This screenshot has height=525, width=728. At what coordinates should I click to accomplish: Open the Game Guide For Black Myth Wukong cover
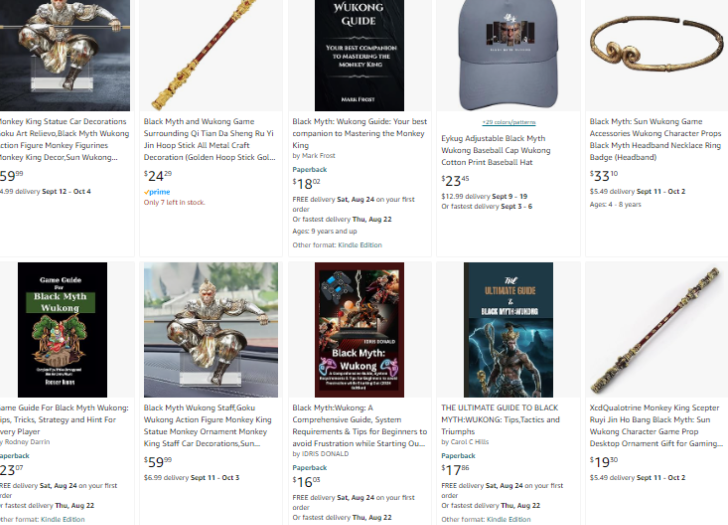pos(62,330)
